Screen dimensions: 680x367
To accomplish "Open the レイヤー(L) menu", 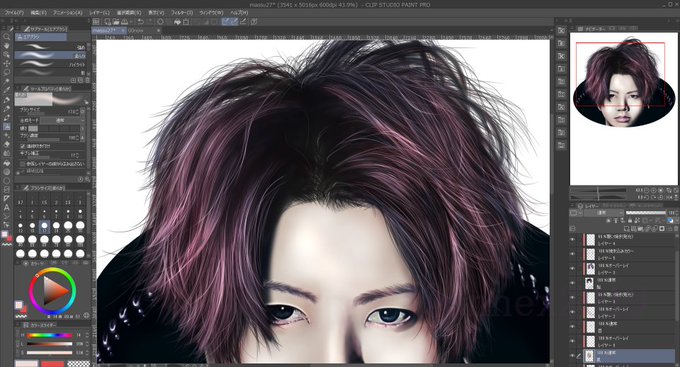I will tap(99, 13).
